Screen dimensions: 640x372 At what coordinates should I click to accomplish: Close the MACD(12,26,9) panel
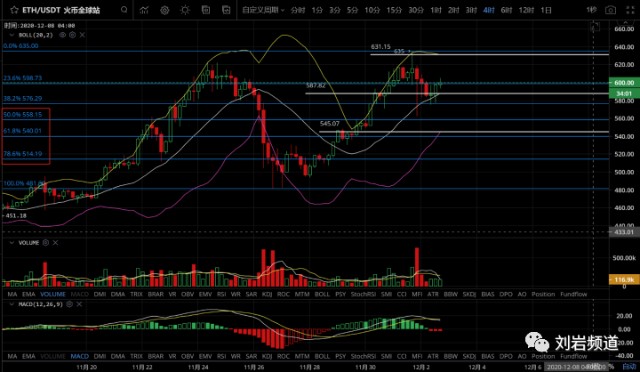79,304
